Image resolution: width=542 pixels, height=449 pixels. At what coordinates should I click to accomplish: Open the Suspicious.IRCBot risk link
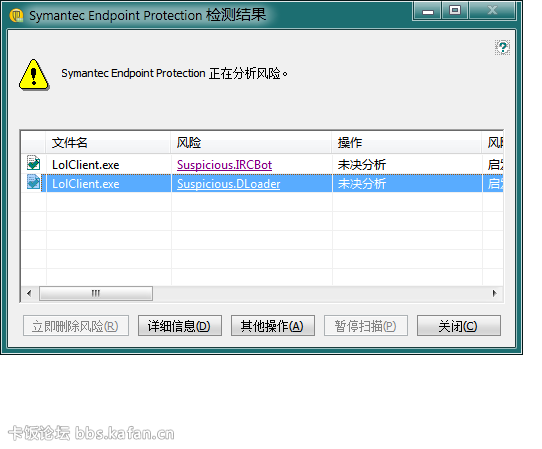pyautogui.click(x=224, y=165)
